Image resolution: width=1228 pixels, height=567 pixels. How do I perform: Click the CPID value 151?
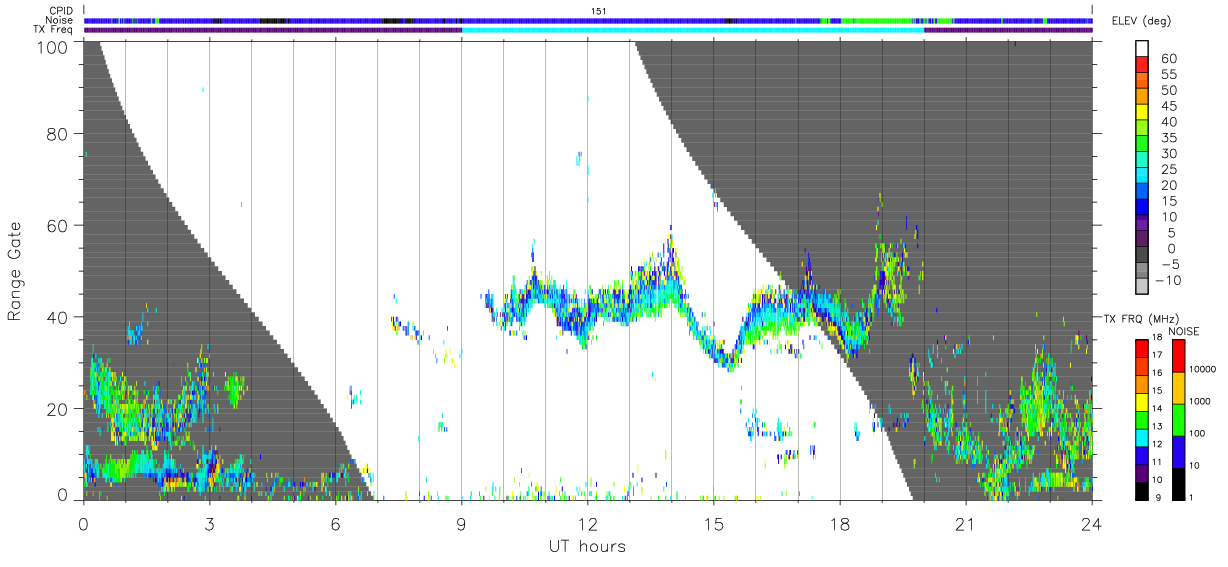598,11
